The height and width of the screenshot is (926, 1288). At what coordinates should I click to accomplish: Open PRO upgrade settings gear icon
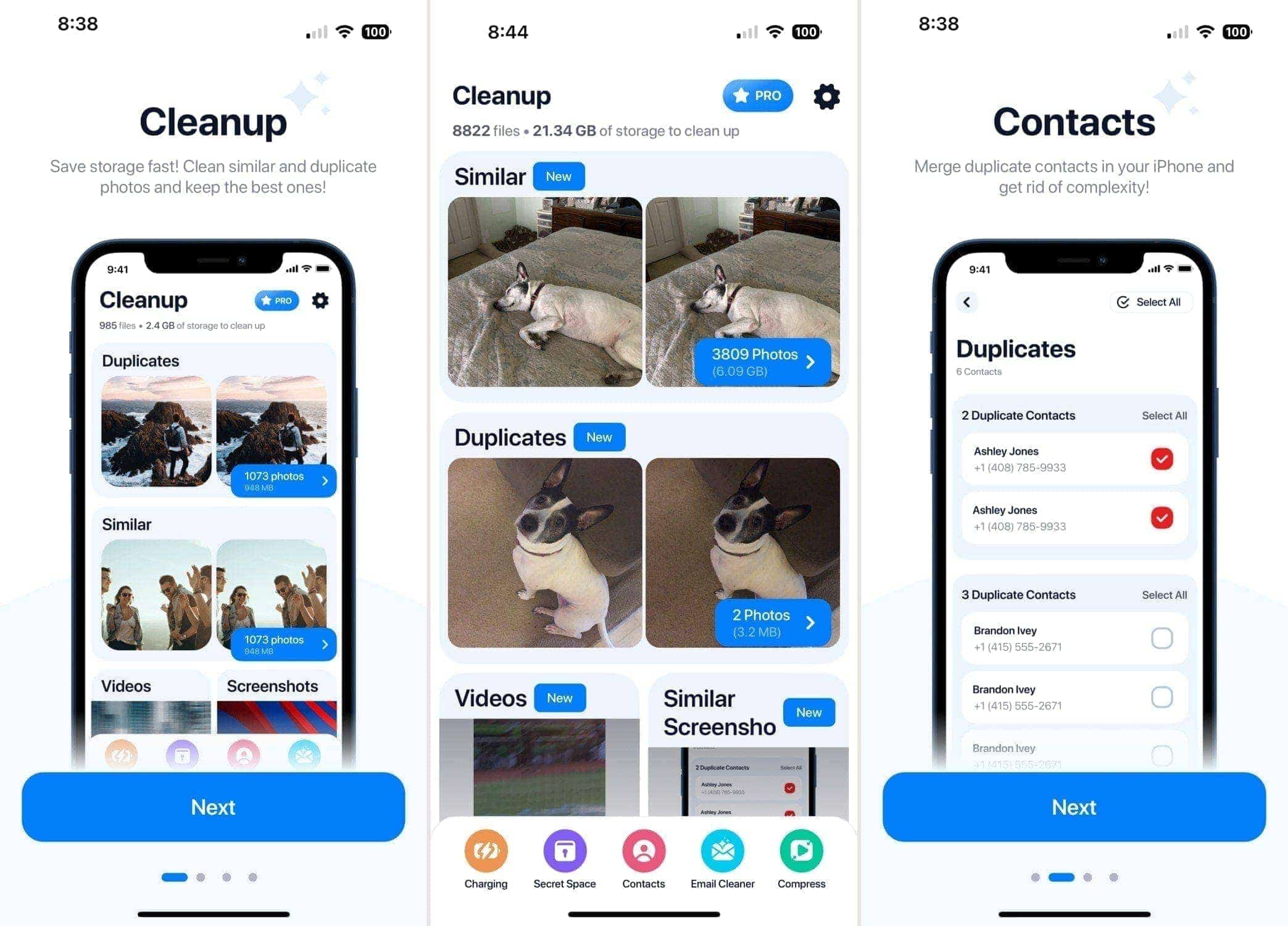(826, 97)
